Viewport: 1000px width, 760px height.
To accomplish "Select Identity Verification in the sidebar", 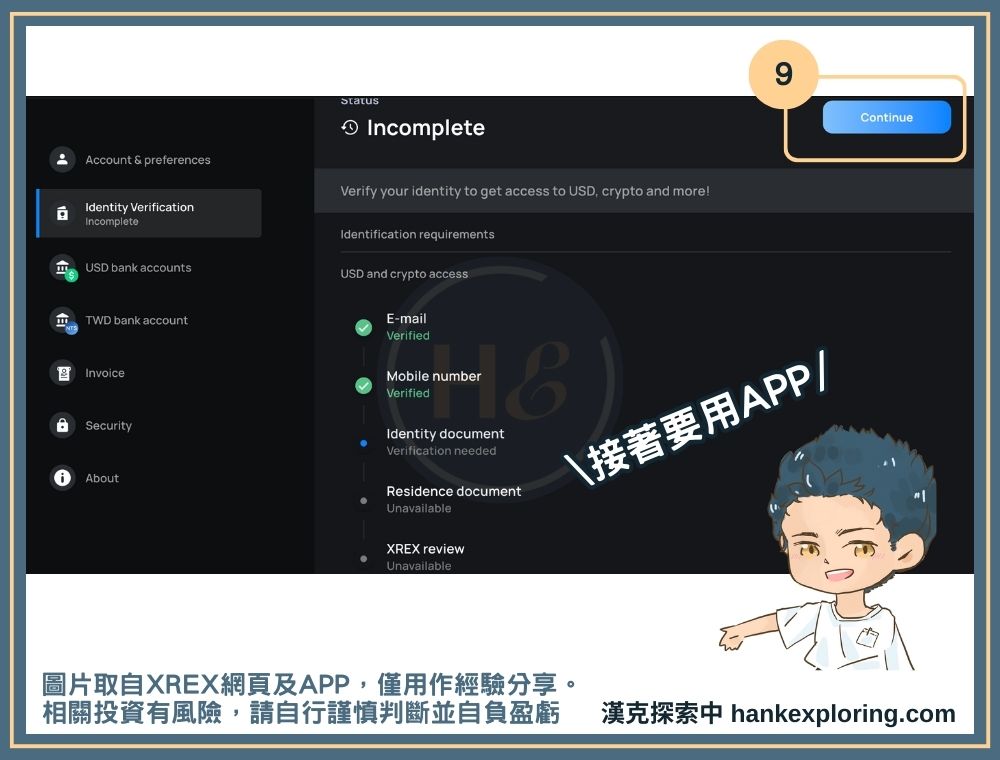I will click(139, 208).
